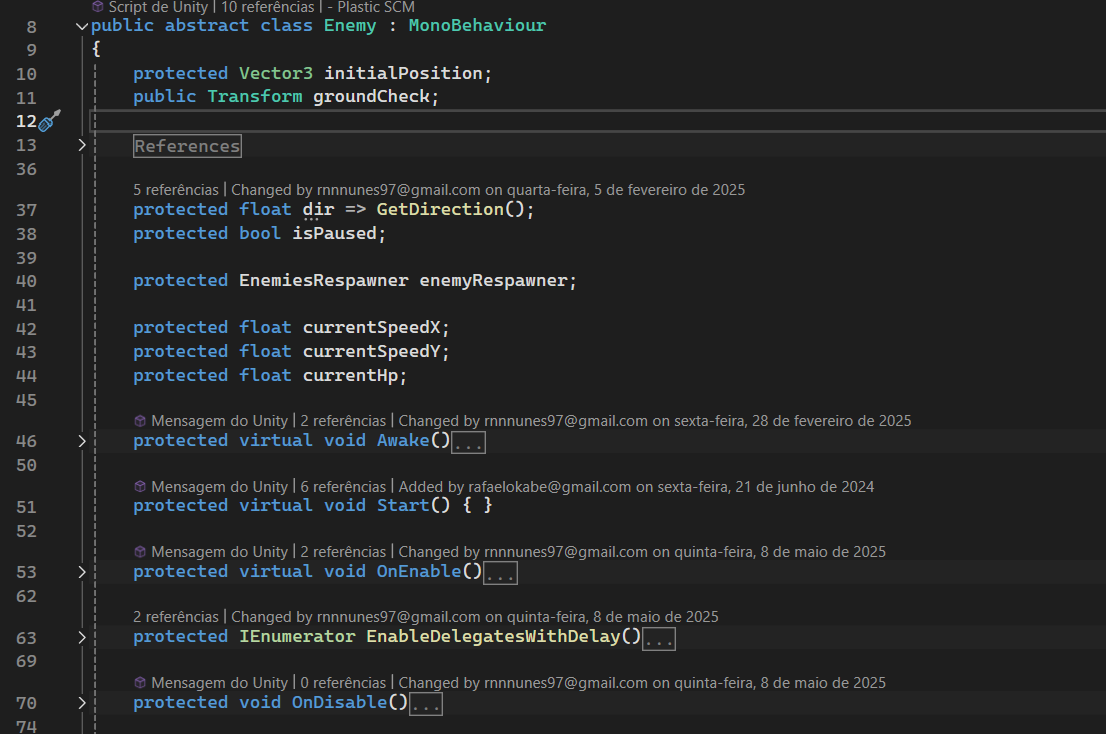Expand EnableDelegatesWithDelay coroutine using its chevron
Viewport: 1106px width, 734px height.
click(82, 637)
